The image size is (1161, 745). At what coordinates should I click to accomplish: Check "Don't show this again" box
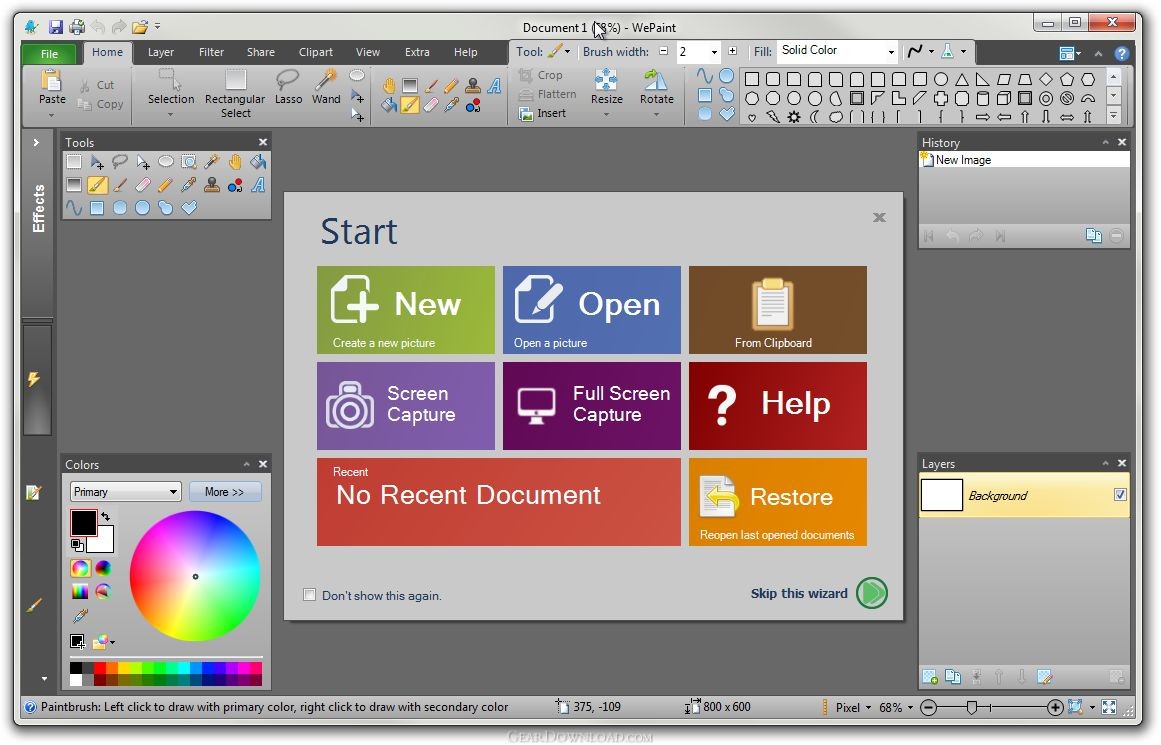coord(310,595)
